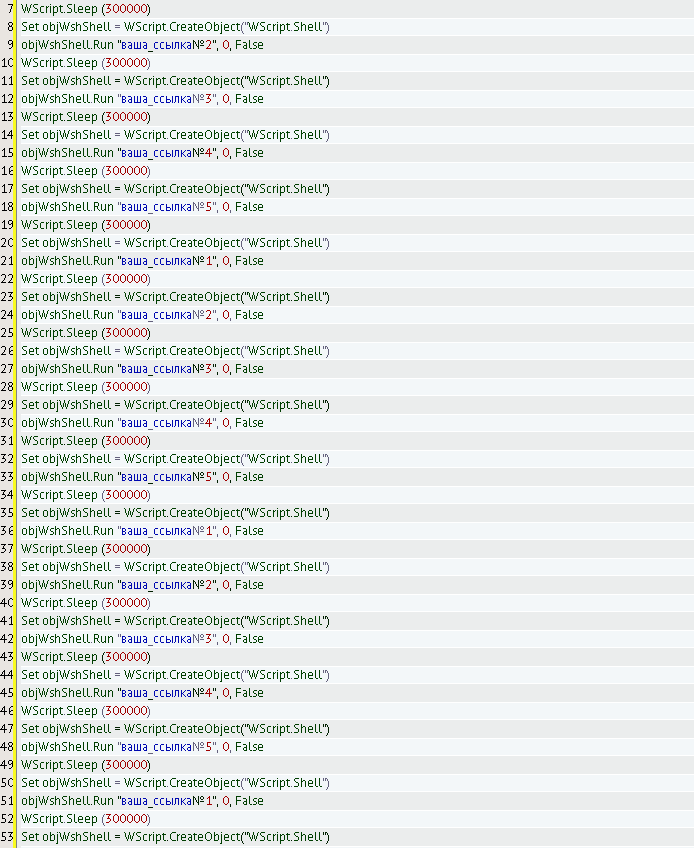The width and height of the screenshot is (694, 848).
Task: Click the False keyword on line 30
Action: tap(249, 422)
